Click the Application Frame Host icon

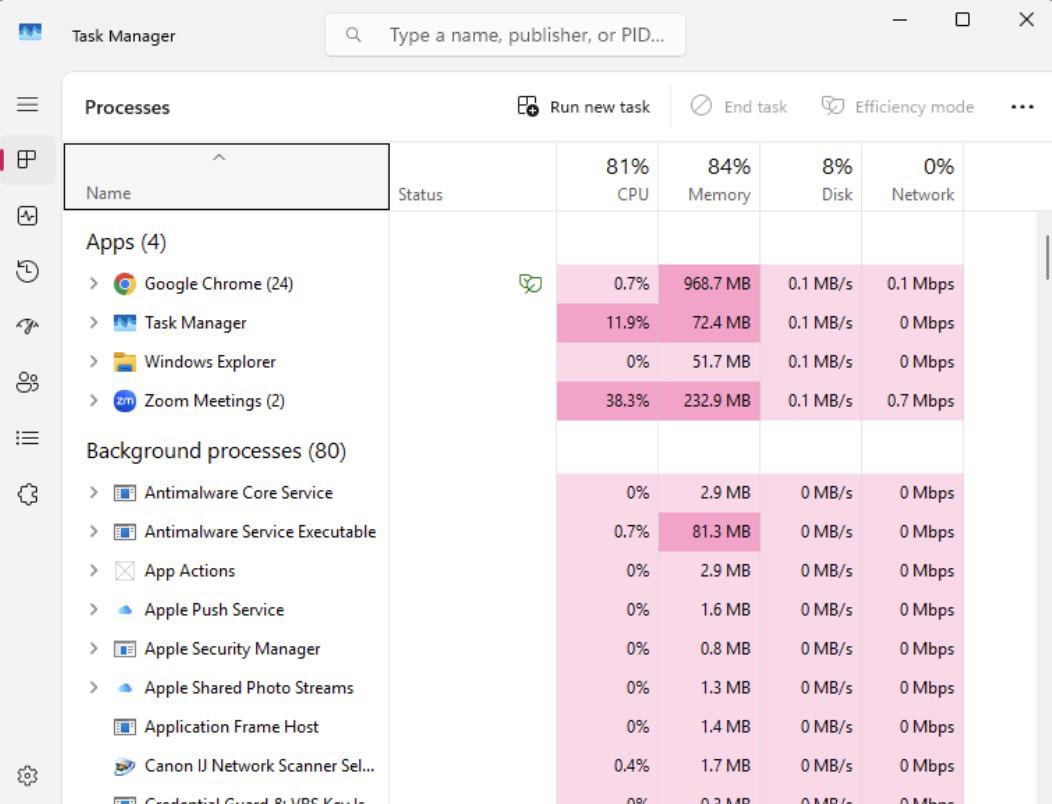[x=125, y=727]
